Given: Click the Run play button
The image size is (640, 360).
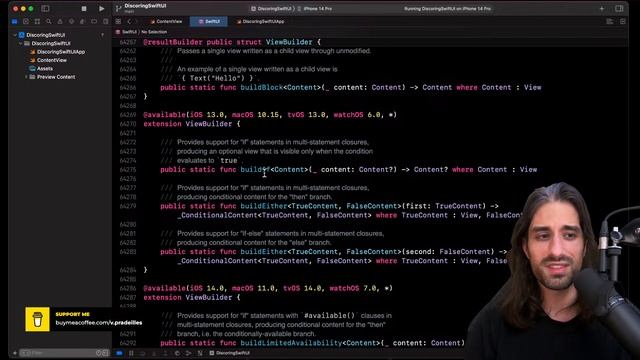Looking at the screenshot, I should (101, 9).
